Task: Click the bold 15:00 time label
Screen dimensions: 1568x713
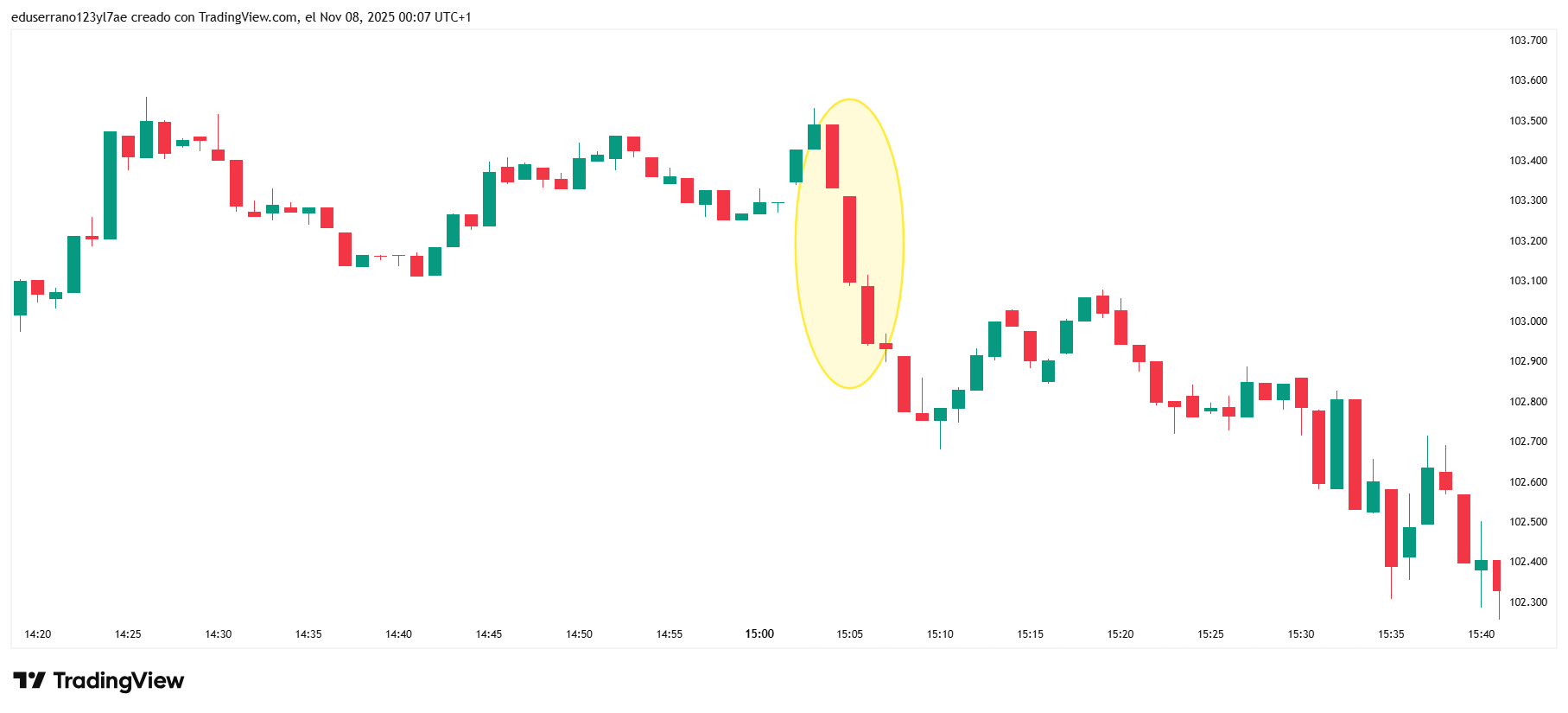Action: (759, 634)
